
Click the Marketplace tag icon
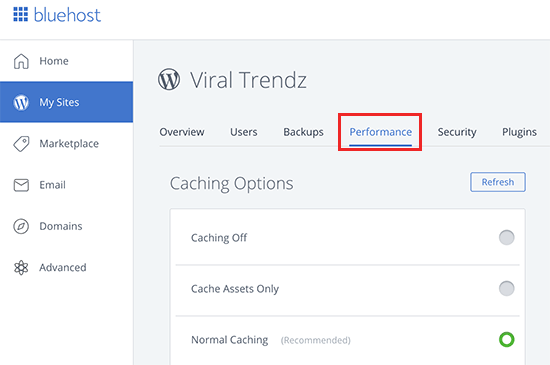click(x=21, y=144)
